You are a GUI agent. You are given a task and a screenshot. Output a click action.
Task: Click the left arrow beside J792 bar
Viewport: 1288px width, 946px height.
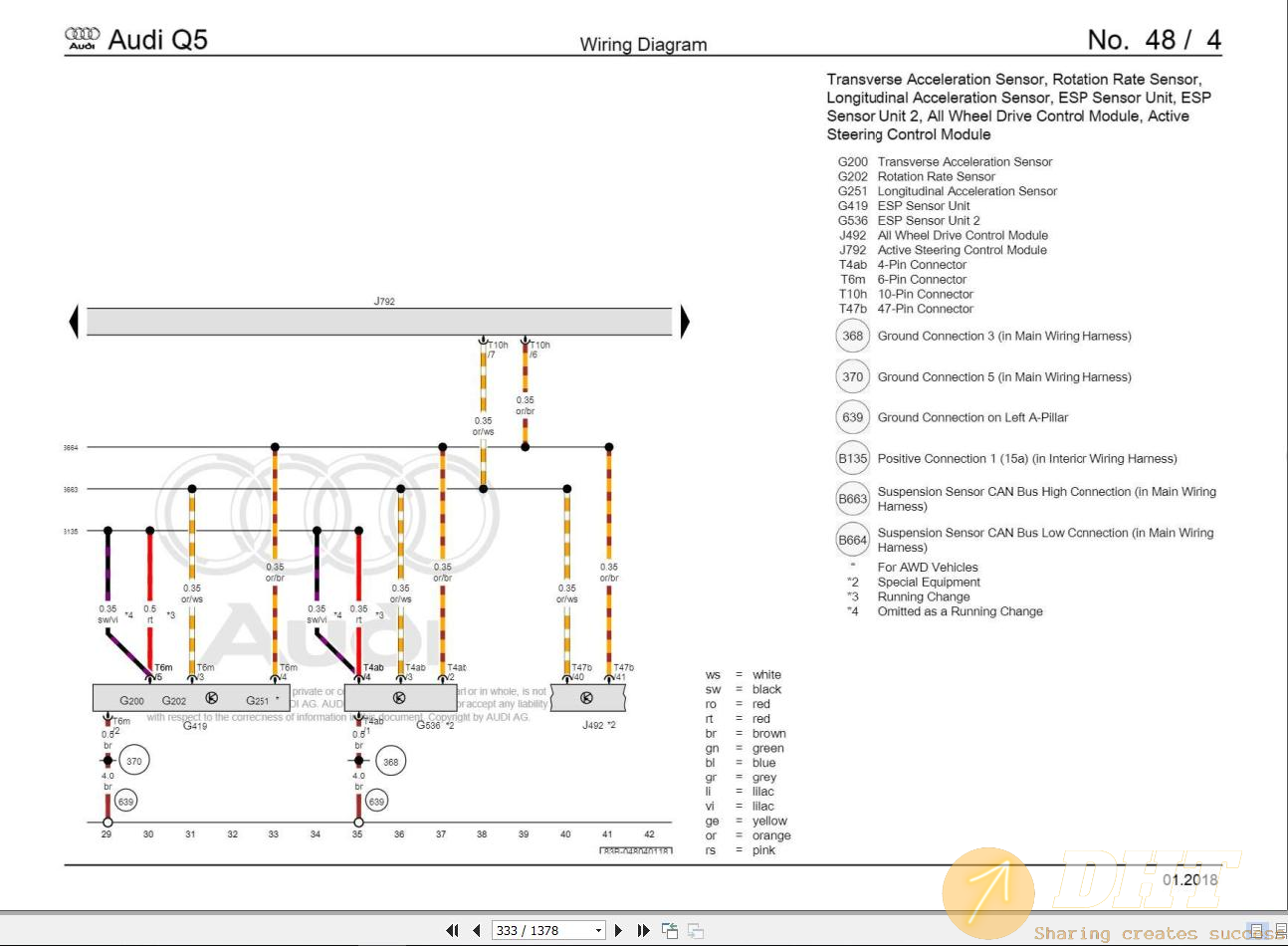[74, 322]
